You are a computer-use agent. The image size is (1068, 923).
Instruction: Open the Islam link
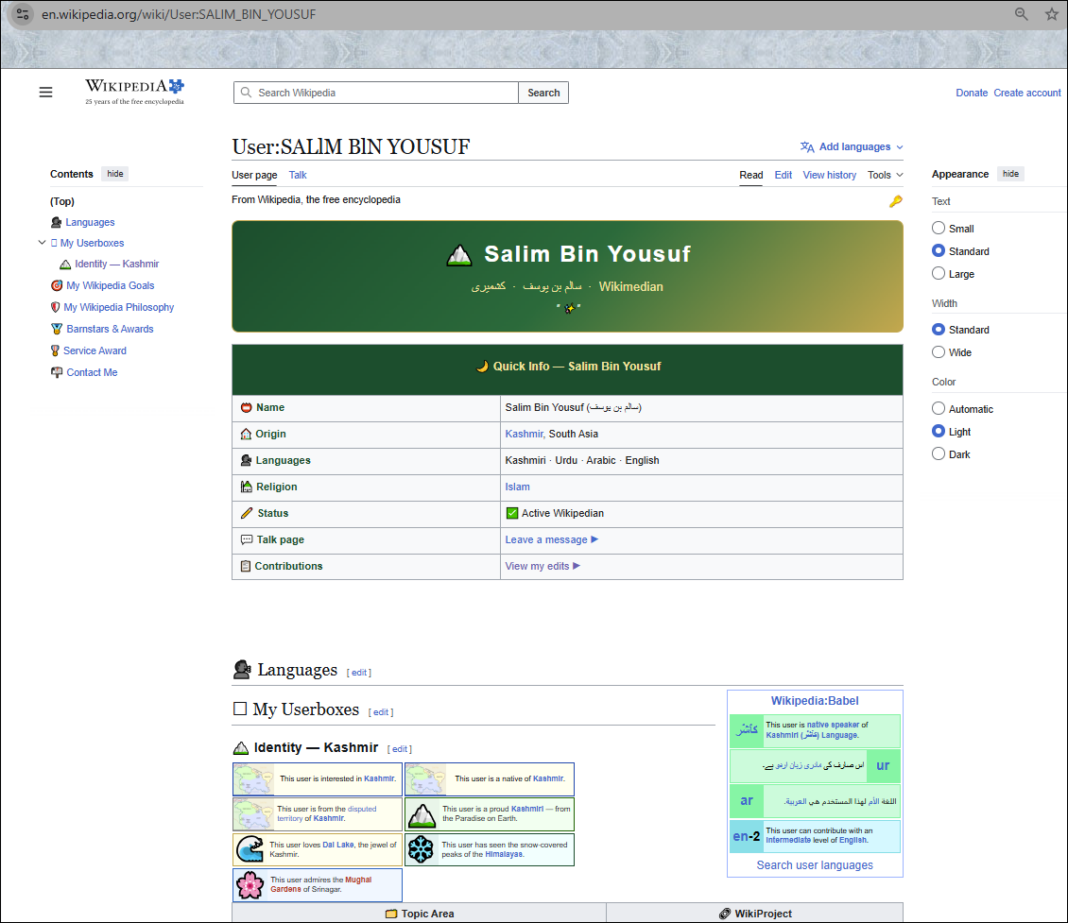tap(517, 486)
